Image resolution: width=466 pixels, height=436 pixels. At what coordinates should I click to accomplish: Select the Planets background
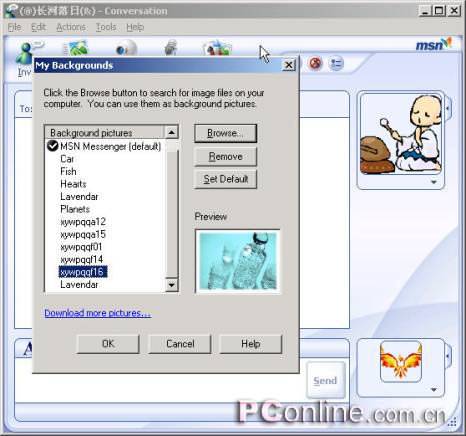point(75,209)
